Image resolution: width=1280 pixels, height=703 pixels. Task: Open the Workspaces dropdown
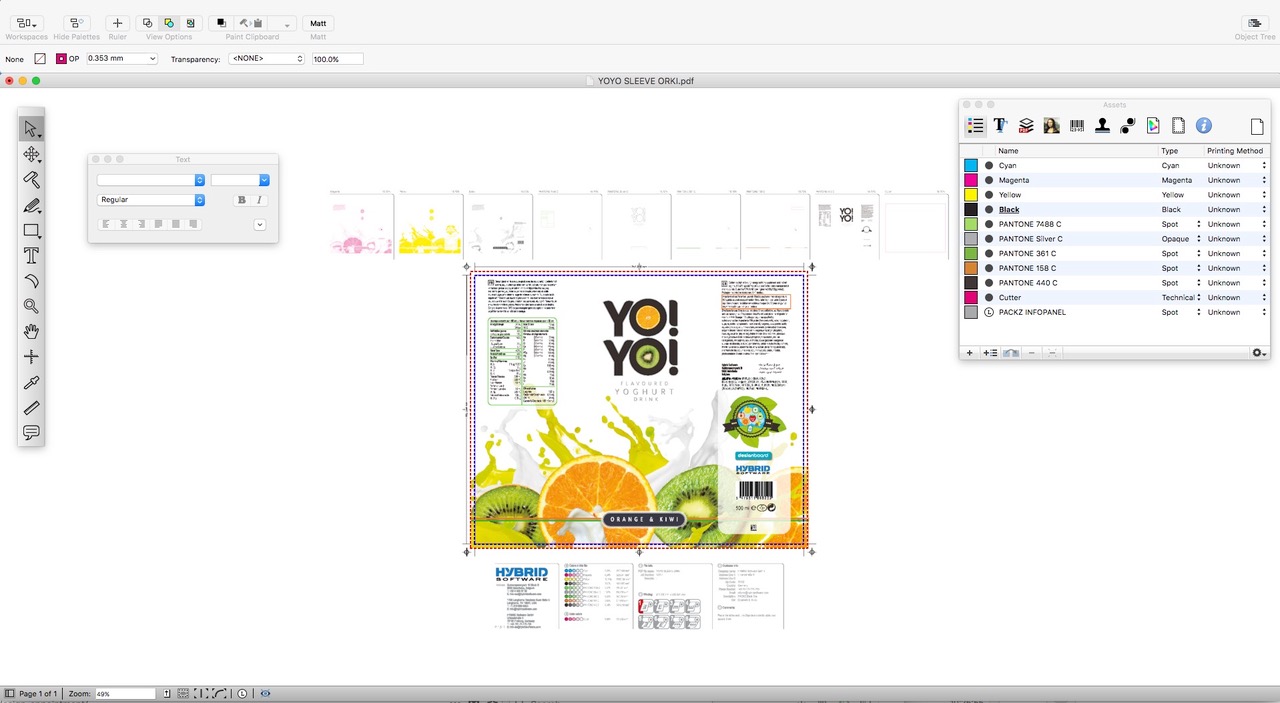[x=27, y=23]
